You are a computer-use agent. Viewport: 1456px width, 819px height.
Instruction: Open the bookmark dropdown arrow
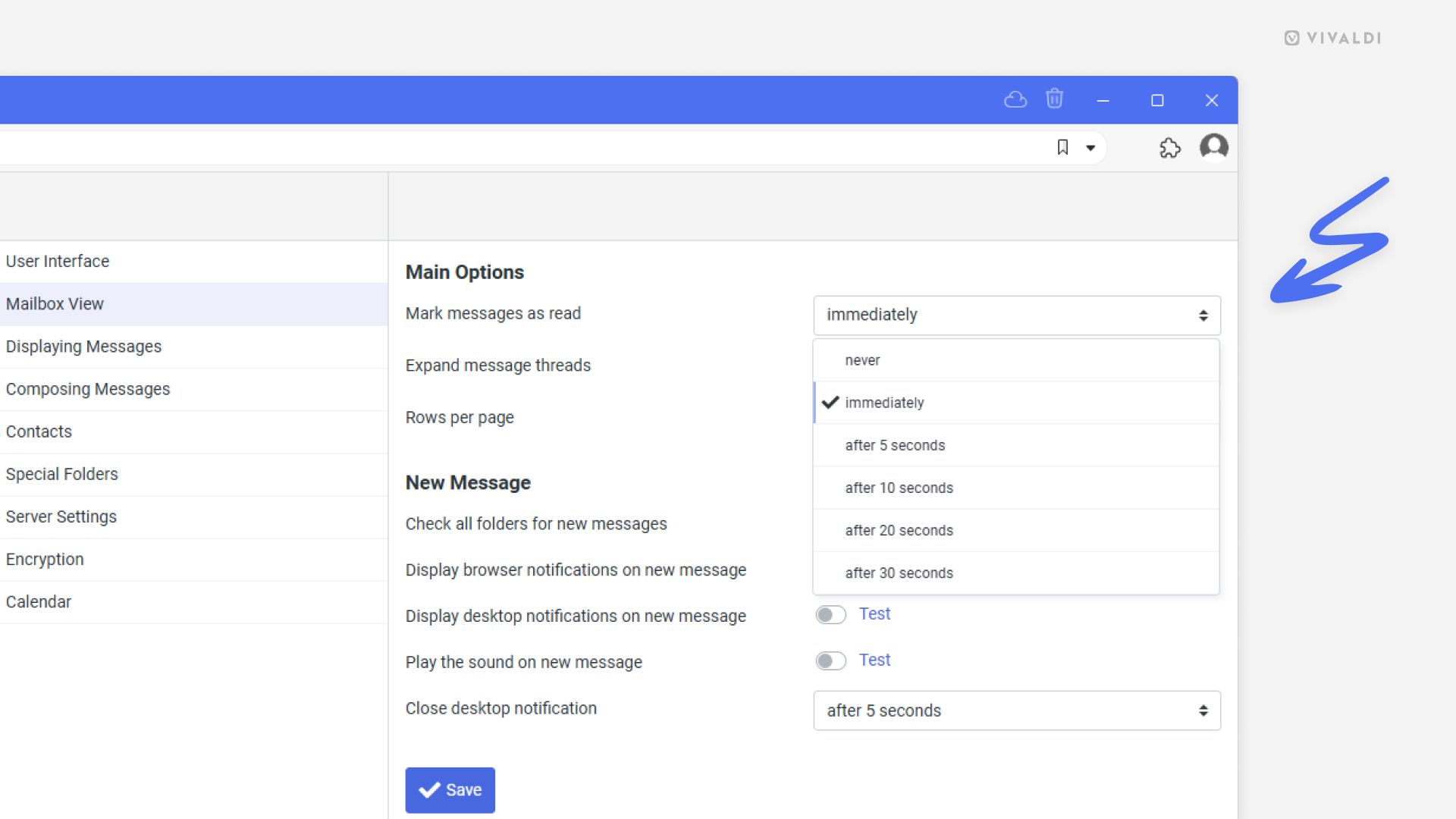pyautogui.click(x=1090, y=148)
